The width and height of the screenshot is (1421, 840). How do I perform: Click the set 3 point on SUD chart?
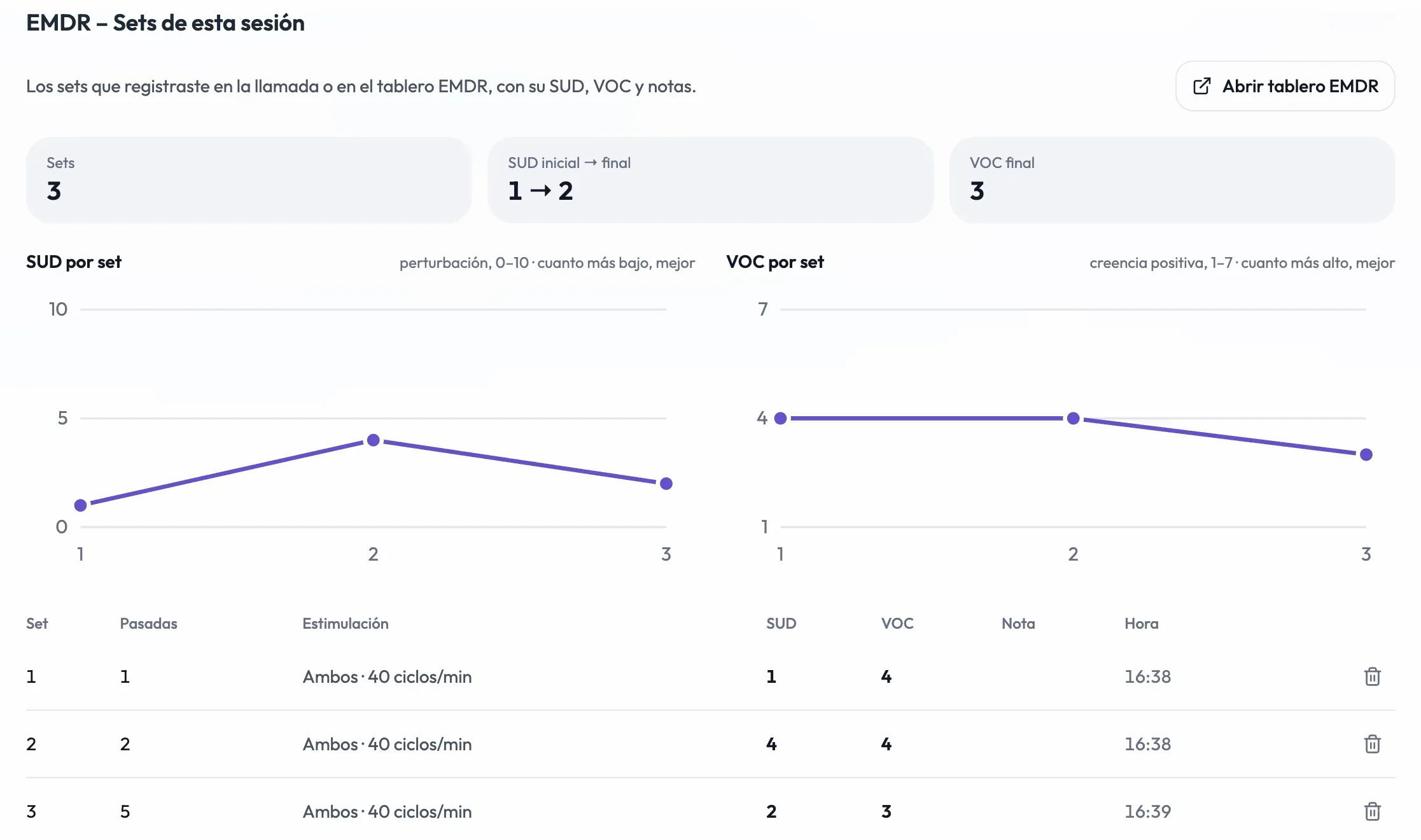pyautogui.click(x=666, y=484)
